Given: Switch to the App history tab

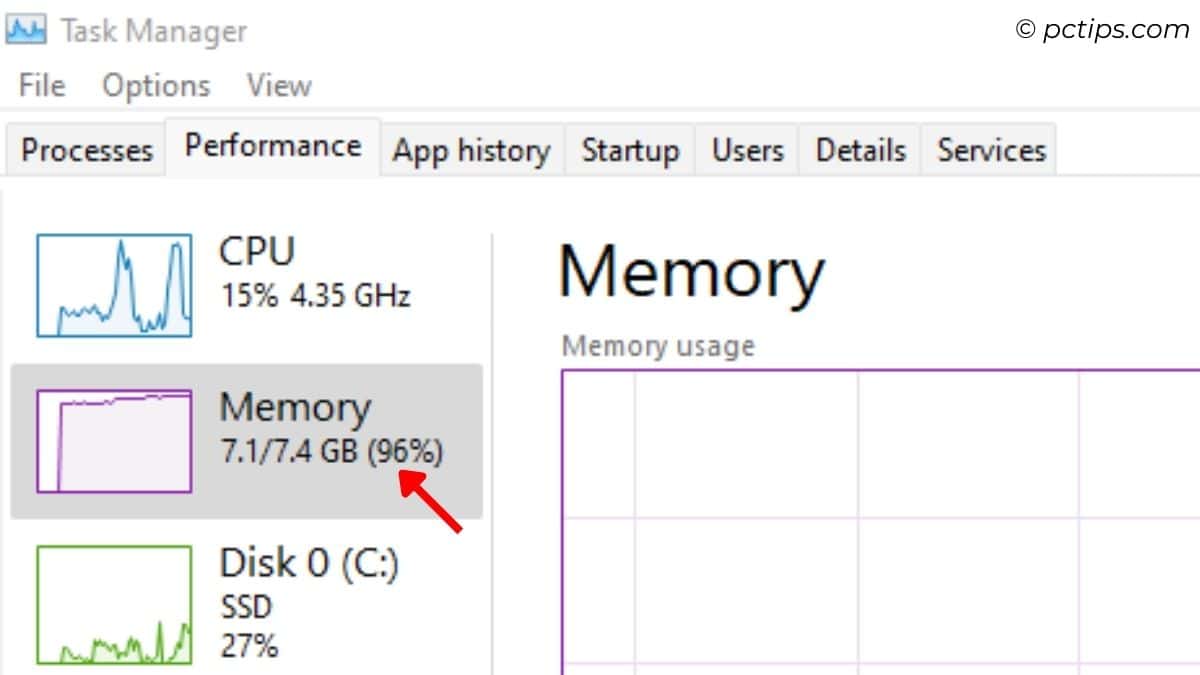Looking at the screenshot, I should [x=471, y=150].
